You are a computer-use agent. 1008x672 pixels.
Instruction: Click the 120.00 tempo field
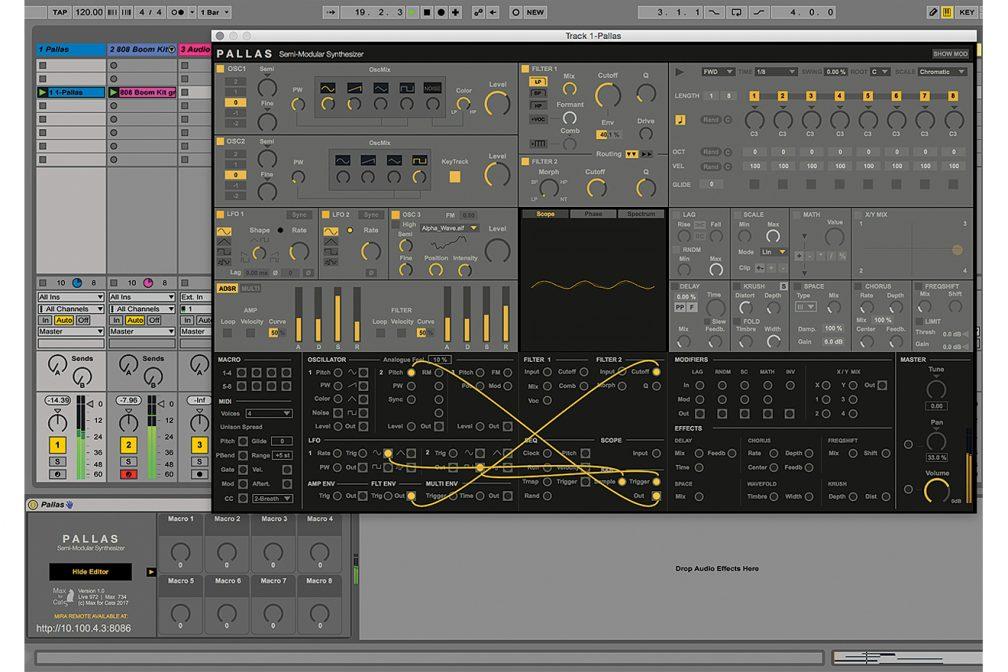pos(89,12)
